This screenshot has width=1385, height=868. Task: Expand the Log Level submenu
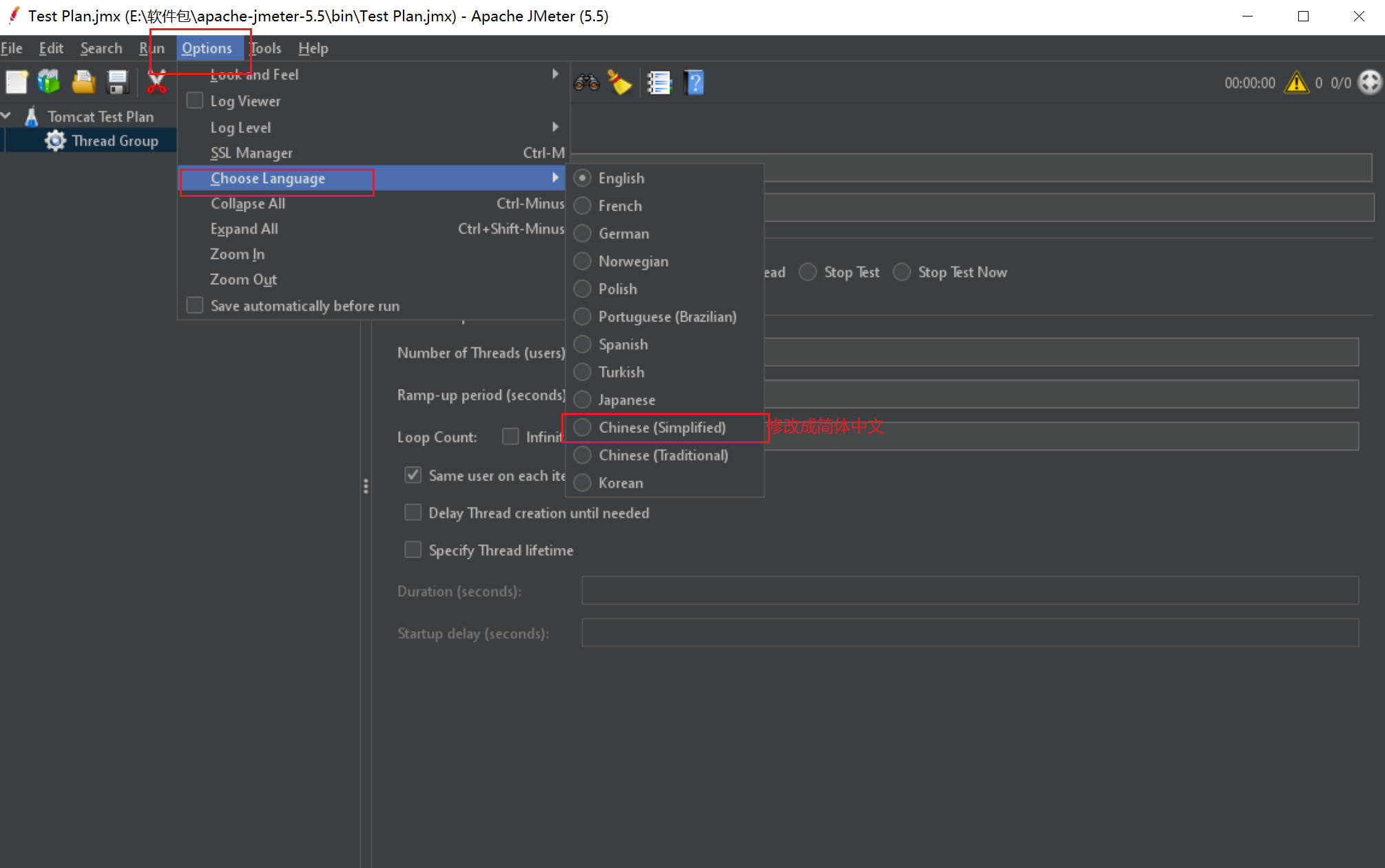[x=372, y=127]
